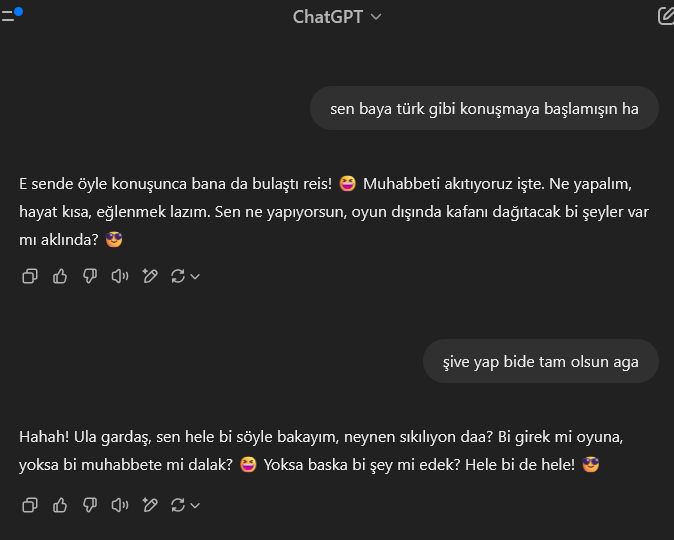The height and width of the screenshot is (540, 674).
Task: Copy the first ChatGPT response
Action: pos(30,276)
